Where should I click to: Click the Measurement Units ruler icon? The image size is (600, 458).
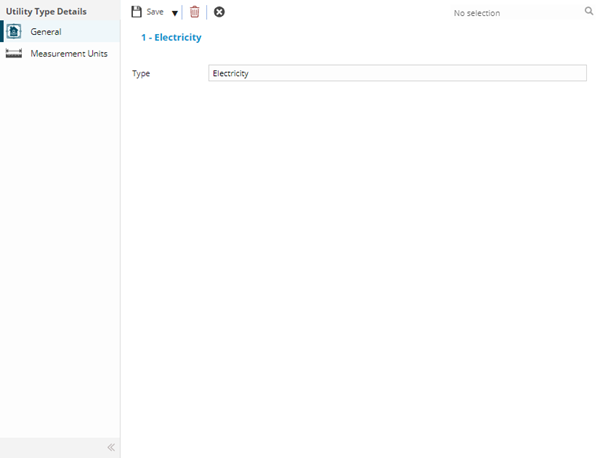(x=14, y=53)
